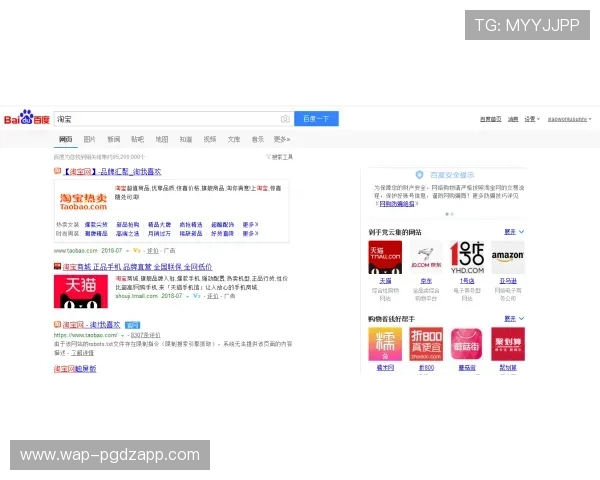Screen dimensions: 600x480
Task: Click the 了解详情 link
Action: coord(82,353)
